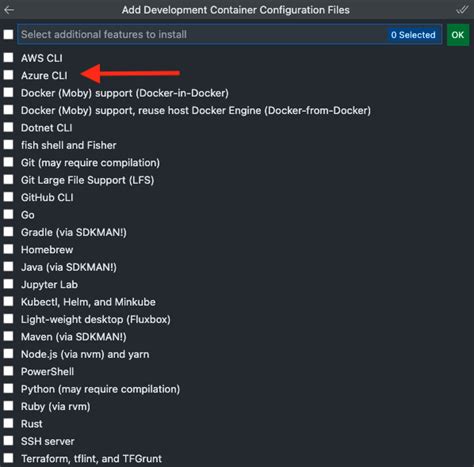The height and width of the screenshot is (467, 474).
Task: Select the 'AWS CLI' list label
Action: pyautogui.click(x=42, y=58)
